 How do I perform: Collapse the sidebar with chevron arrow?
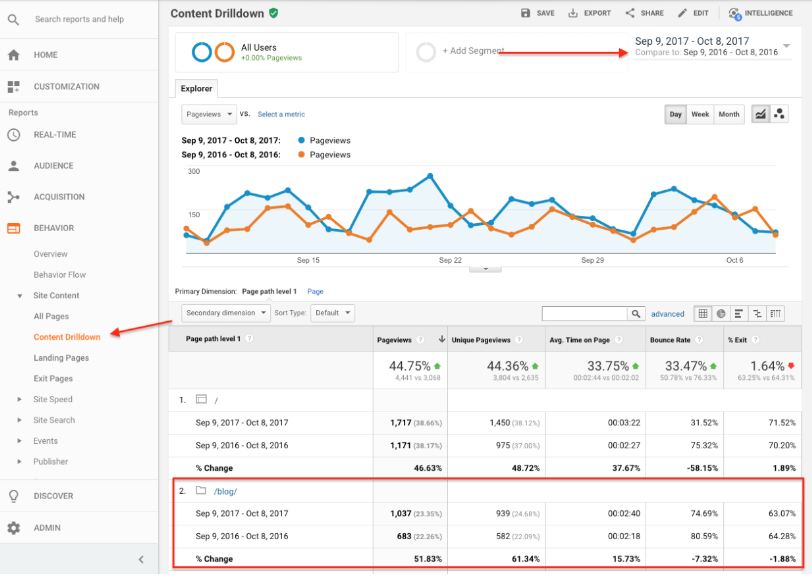(x=141, y=559)
